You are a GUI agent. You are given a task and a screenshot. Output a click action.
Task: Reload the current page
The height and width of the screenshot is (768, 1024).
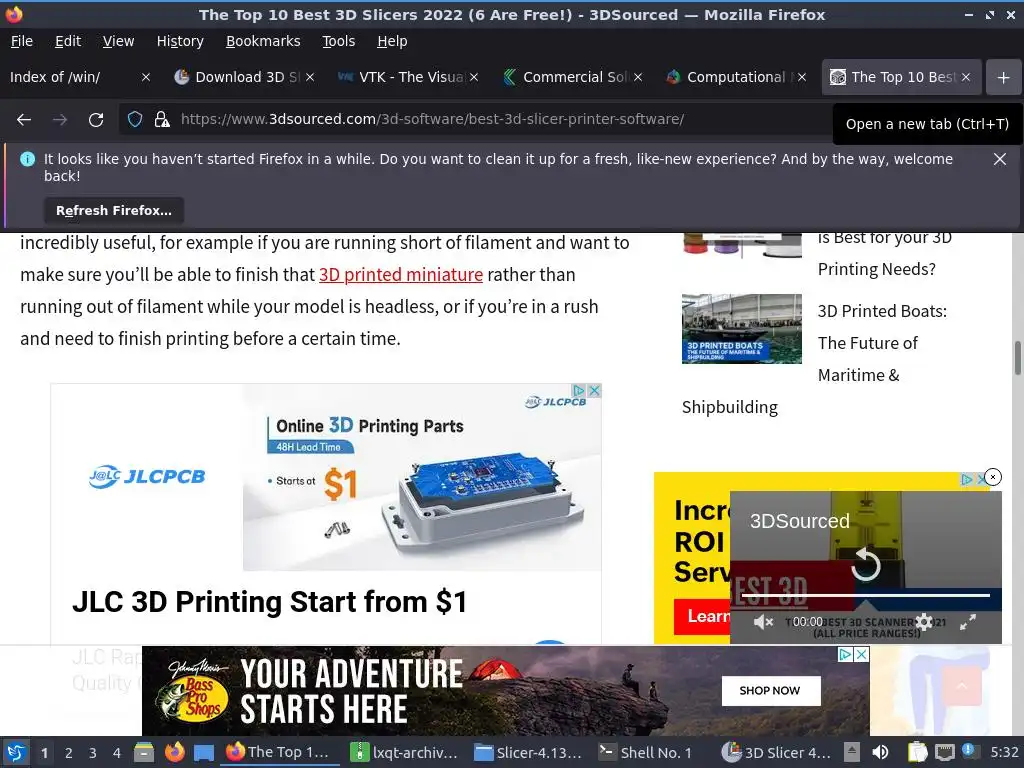pyautogui.click(x=96, y=120)
